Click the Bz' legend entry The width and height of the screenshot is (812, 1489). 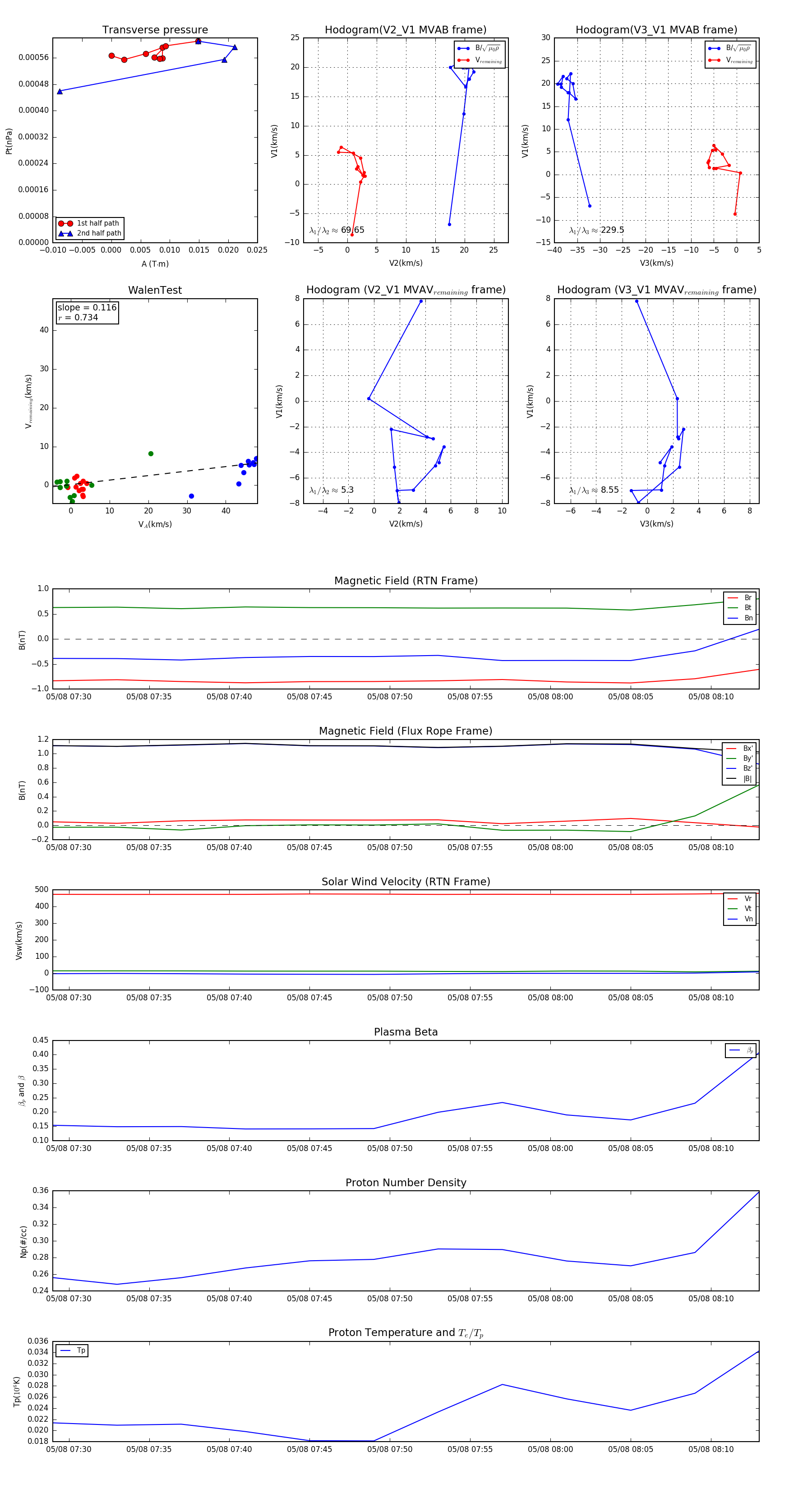tap(740, 769)
